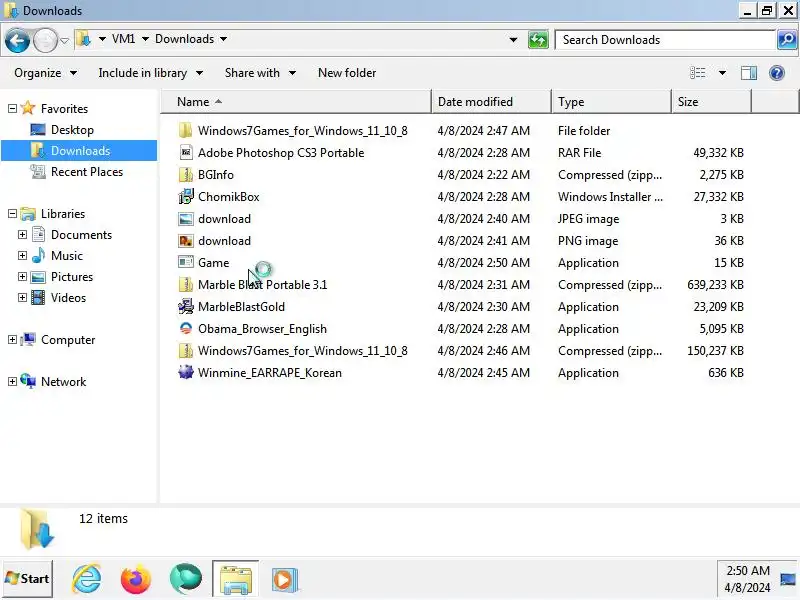The width and height of the screenshot is (800, 600).
Task: Click the Show desktop tray icon
Action: point(788,579)
